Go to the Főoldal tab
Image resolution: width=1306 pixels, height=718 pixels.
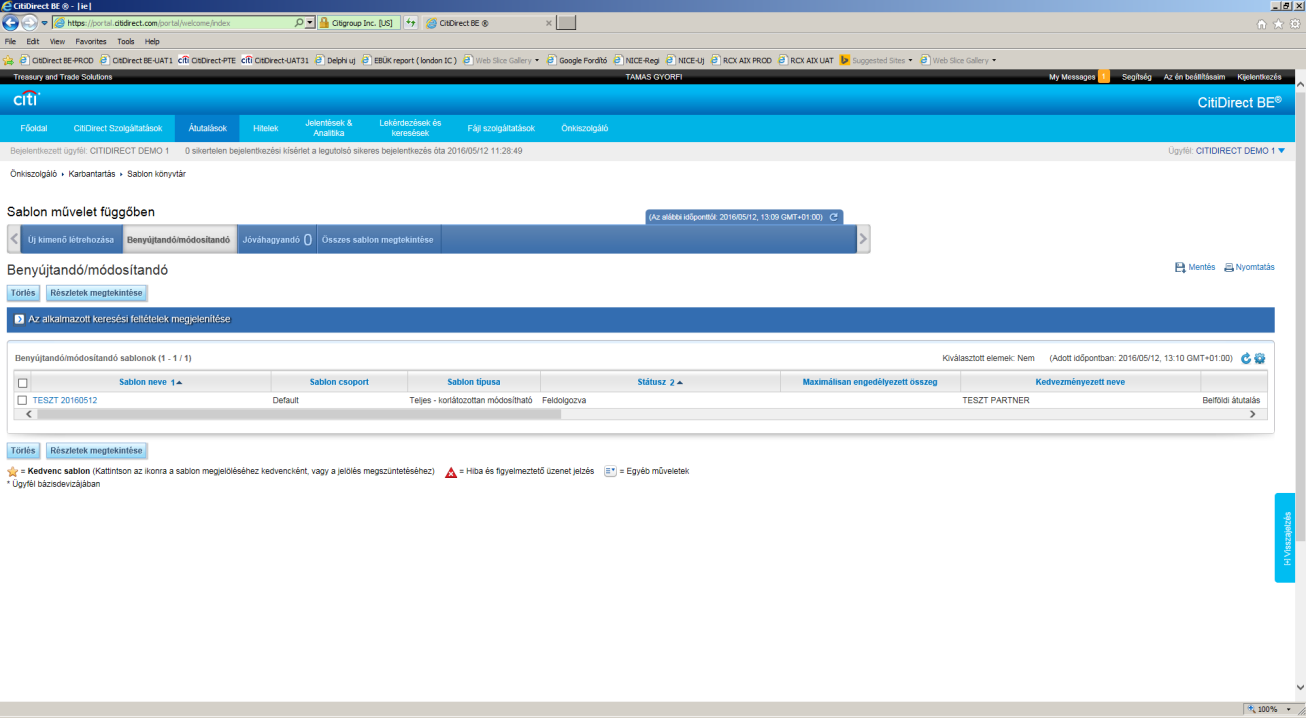[x=34, y=128]
